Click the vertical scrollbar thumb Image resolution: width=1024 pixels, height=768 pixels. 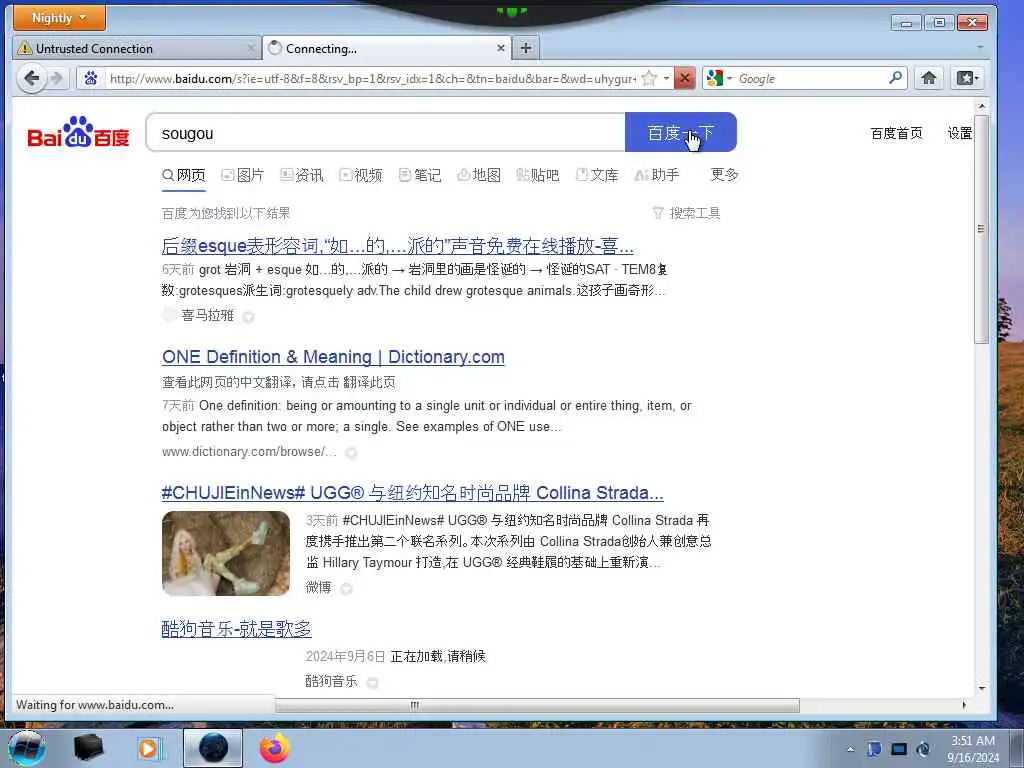(981, 229)
